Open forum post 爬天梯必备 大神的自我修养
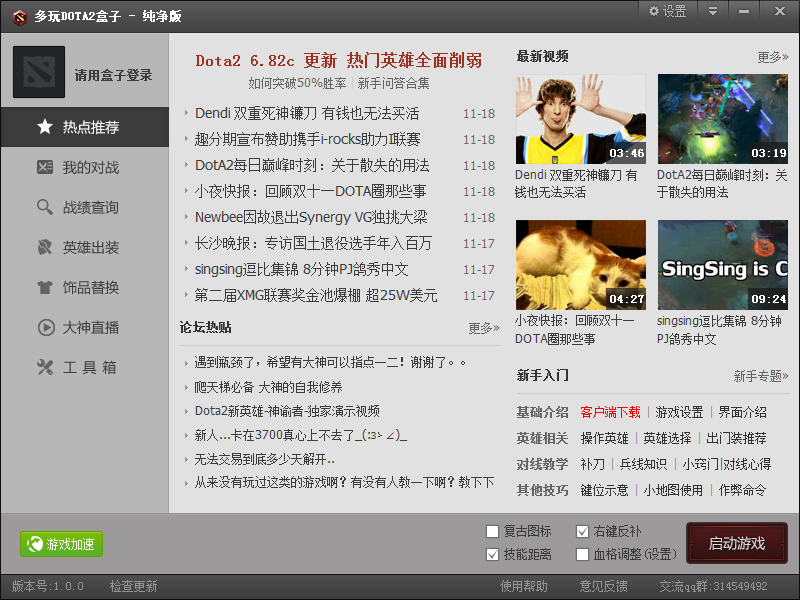The height and width of the screenshot is (600, 800). click(268, 387)
